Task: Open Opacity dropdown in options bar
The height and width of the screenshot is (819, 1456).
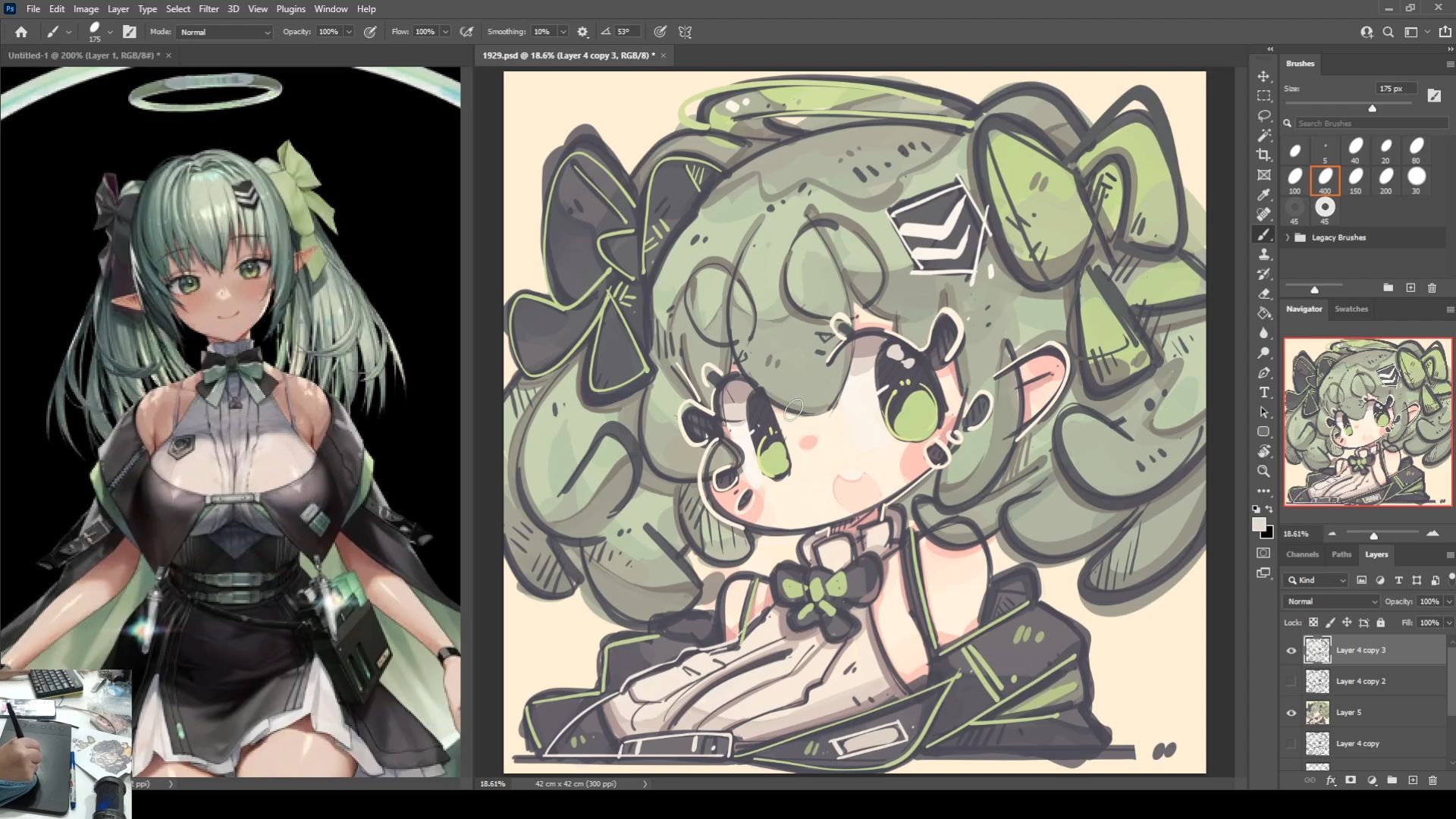Action: pyautogui.click(x=349, y=32)
